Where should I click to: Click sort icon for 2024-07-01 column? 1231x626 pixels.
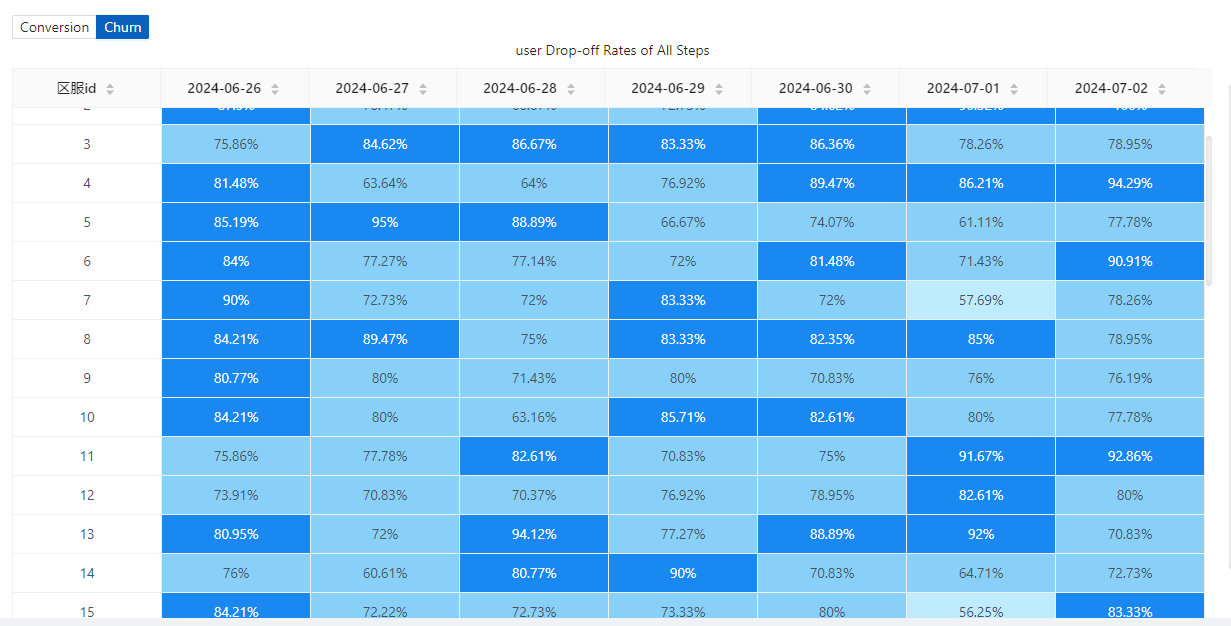coord(1014,89)
